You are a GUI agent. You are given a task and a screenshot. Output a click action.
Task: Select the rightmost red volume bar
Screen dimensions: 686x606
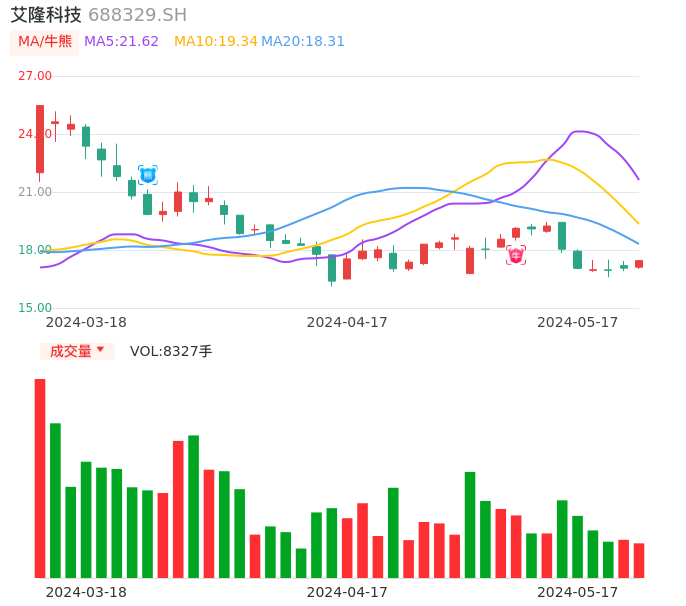pos(639,560)
